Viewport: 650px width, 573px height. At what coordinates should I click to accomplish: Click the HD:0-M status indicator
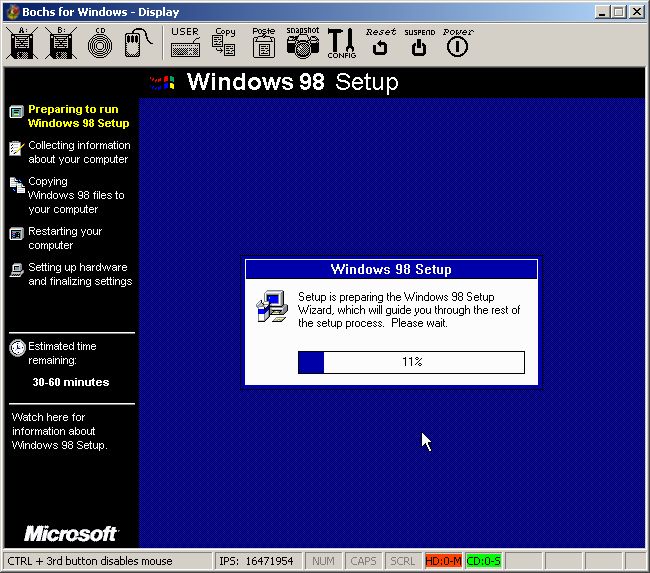point(443,561)
